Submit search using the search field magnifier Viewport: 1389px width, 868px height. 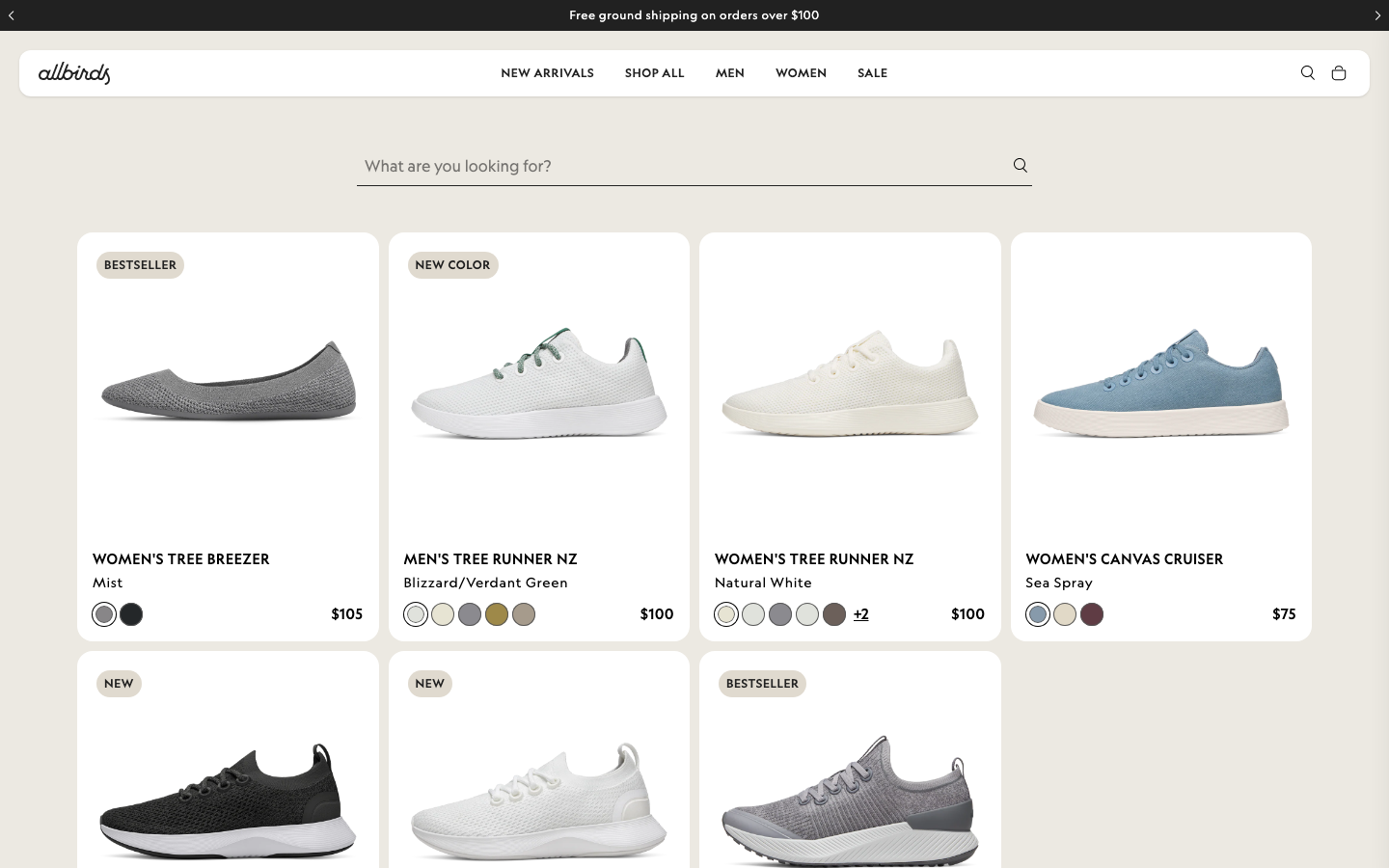1020,165
